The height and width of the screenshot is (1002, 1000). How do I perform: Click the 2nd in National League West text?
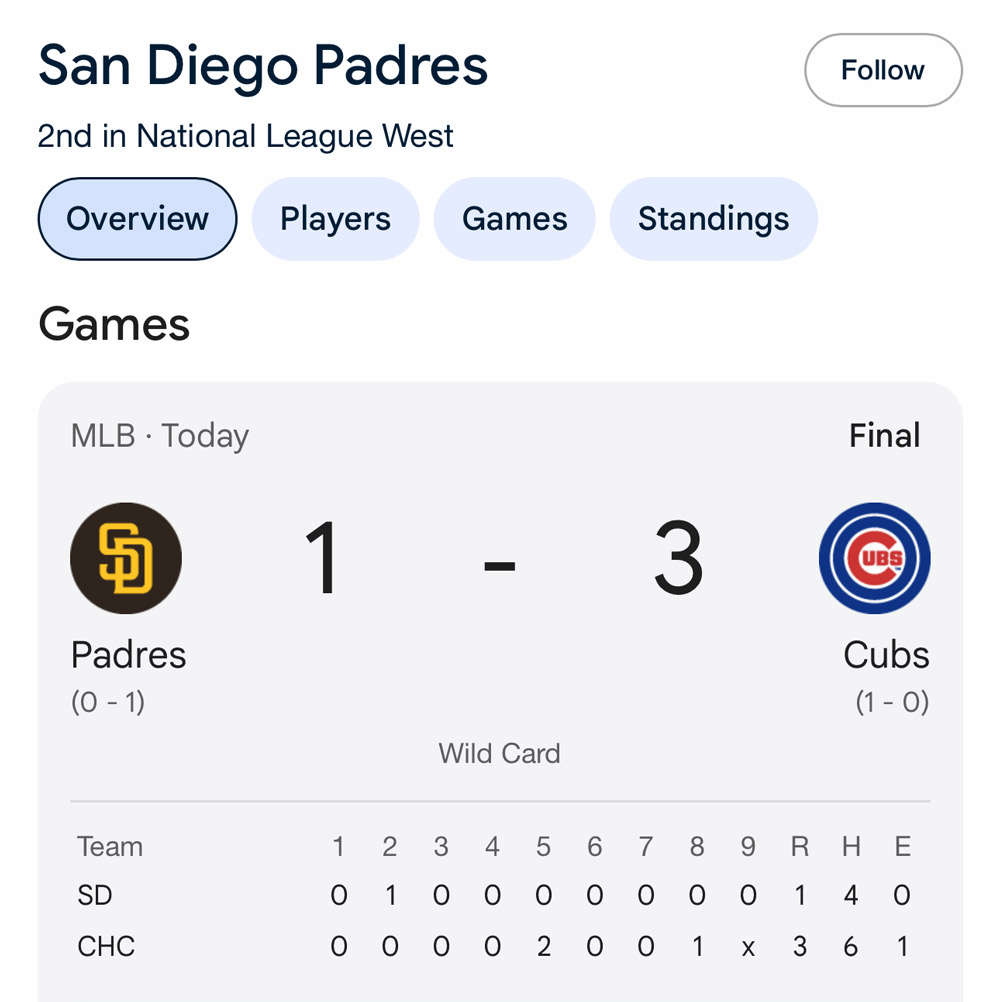[245, 136]
